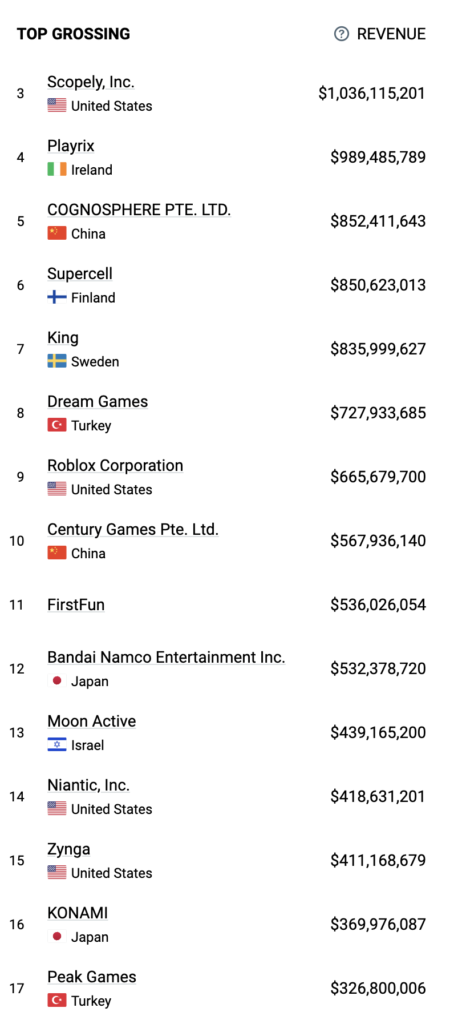
Task: Open the Zynga publisher link
Action: [69, 850]
